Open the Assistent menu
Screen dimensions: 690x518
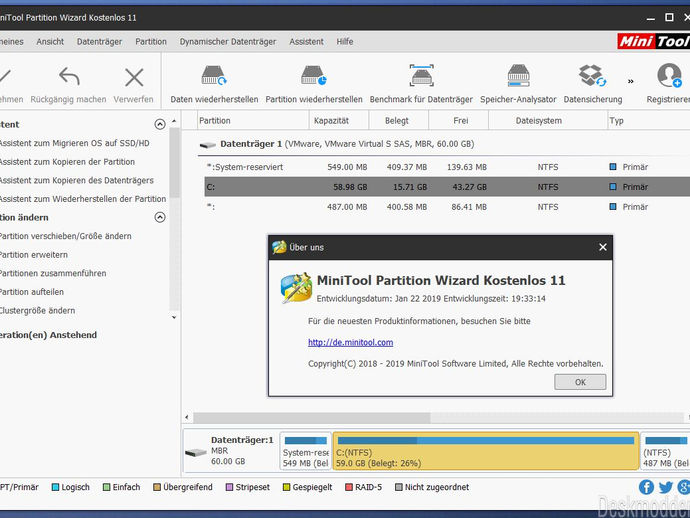tap(306, 41)
